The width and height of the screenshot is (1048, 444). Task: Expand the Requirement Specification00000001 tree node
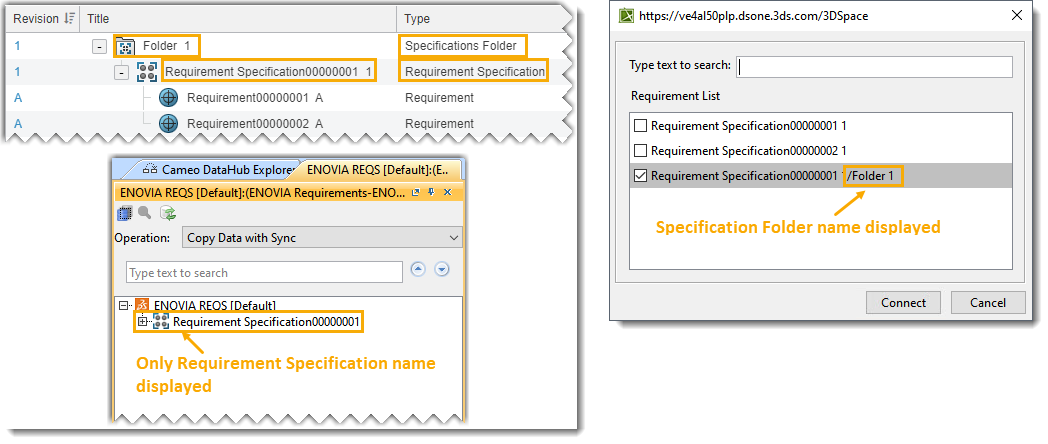(x=142, y=322)
